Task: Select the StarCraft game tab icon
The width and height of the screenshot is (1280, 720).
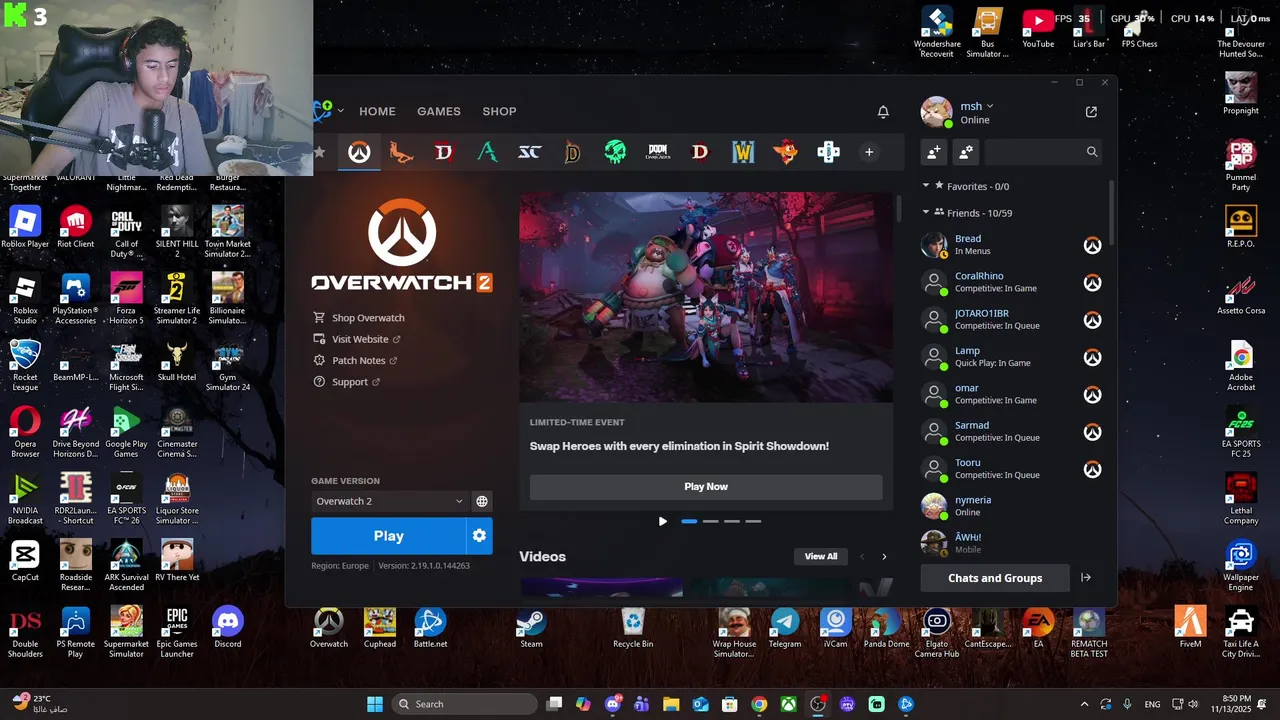Action: point(529,152)
